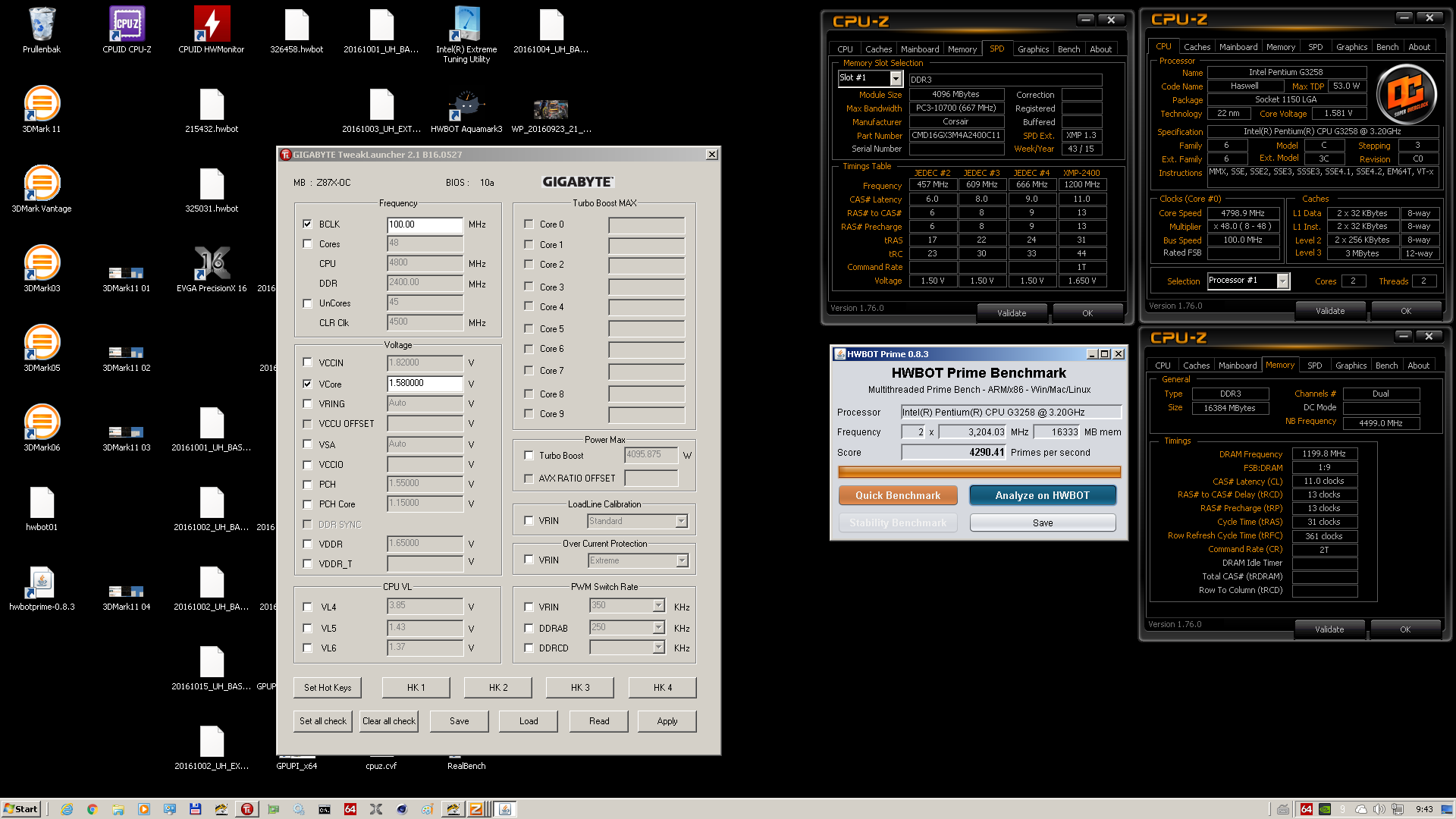Open Graphics tab in CPU tab CPU-Z window

pos(1351,47)
